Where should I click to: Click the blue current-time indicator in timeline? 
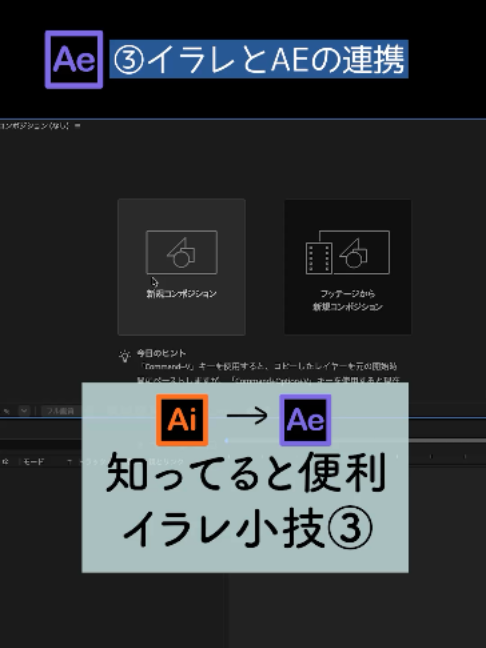pos(226,441)
